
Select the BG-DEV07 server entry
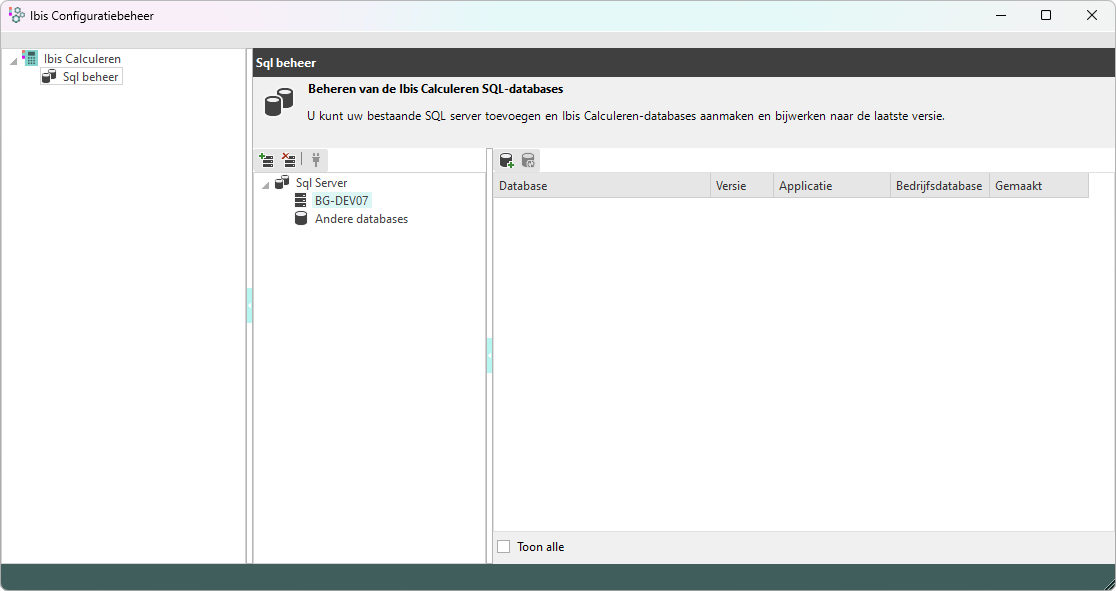coord(342,201)
